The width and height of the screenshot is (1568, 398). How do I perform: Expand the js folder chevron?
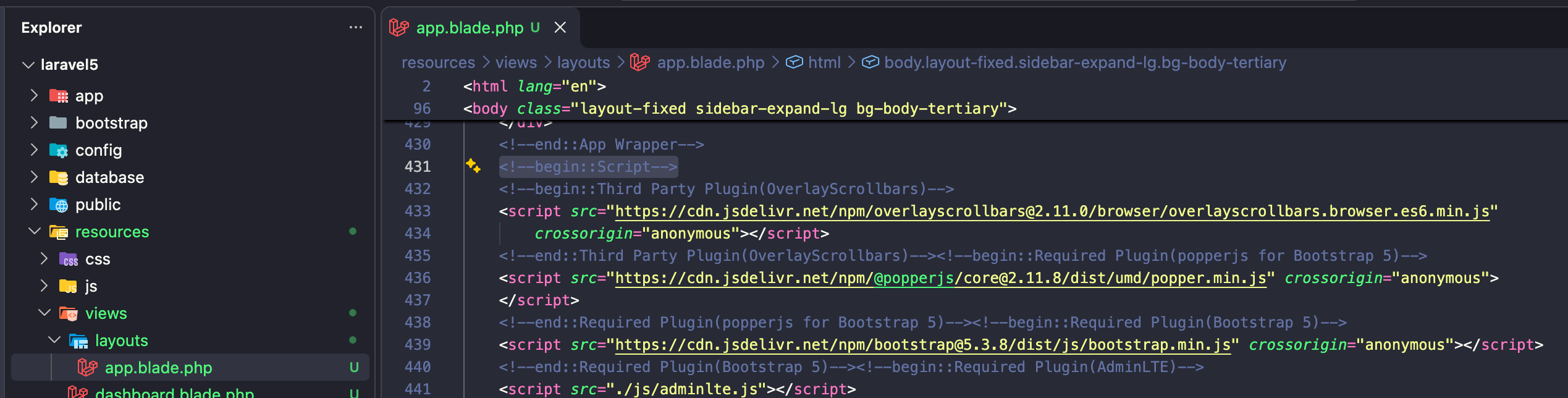tap(44, 286)
